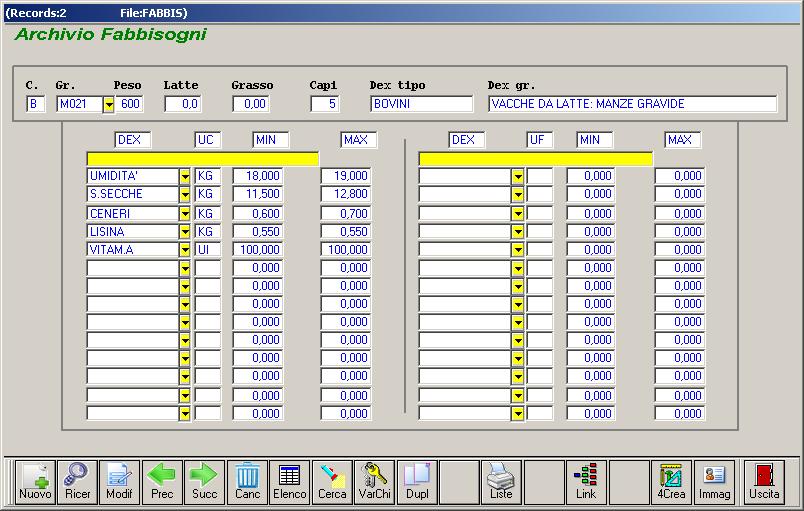Click the right table UF column header
804x511 pixels.
(x=539, y=140)
